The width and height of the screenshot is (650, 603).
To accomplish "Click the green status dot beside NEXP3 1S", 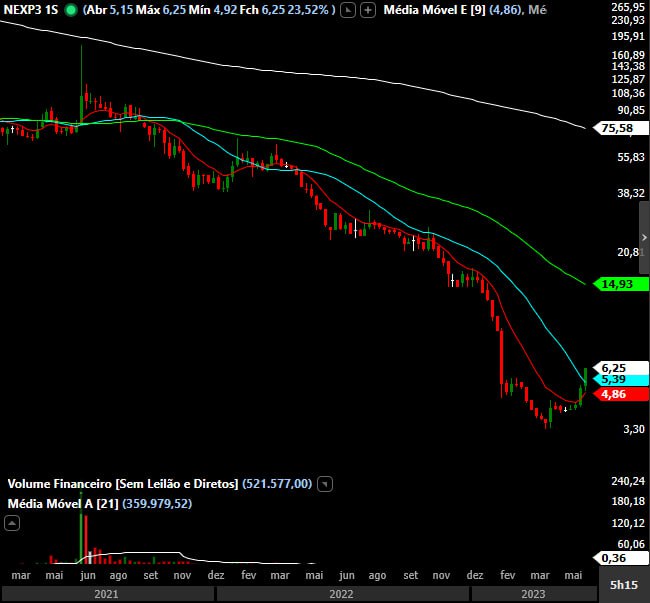I will click(71, 10).
